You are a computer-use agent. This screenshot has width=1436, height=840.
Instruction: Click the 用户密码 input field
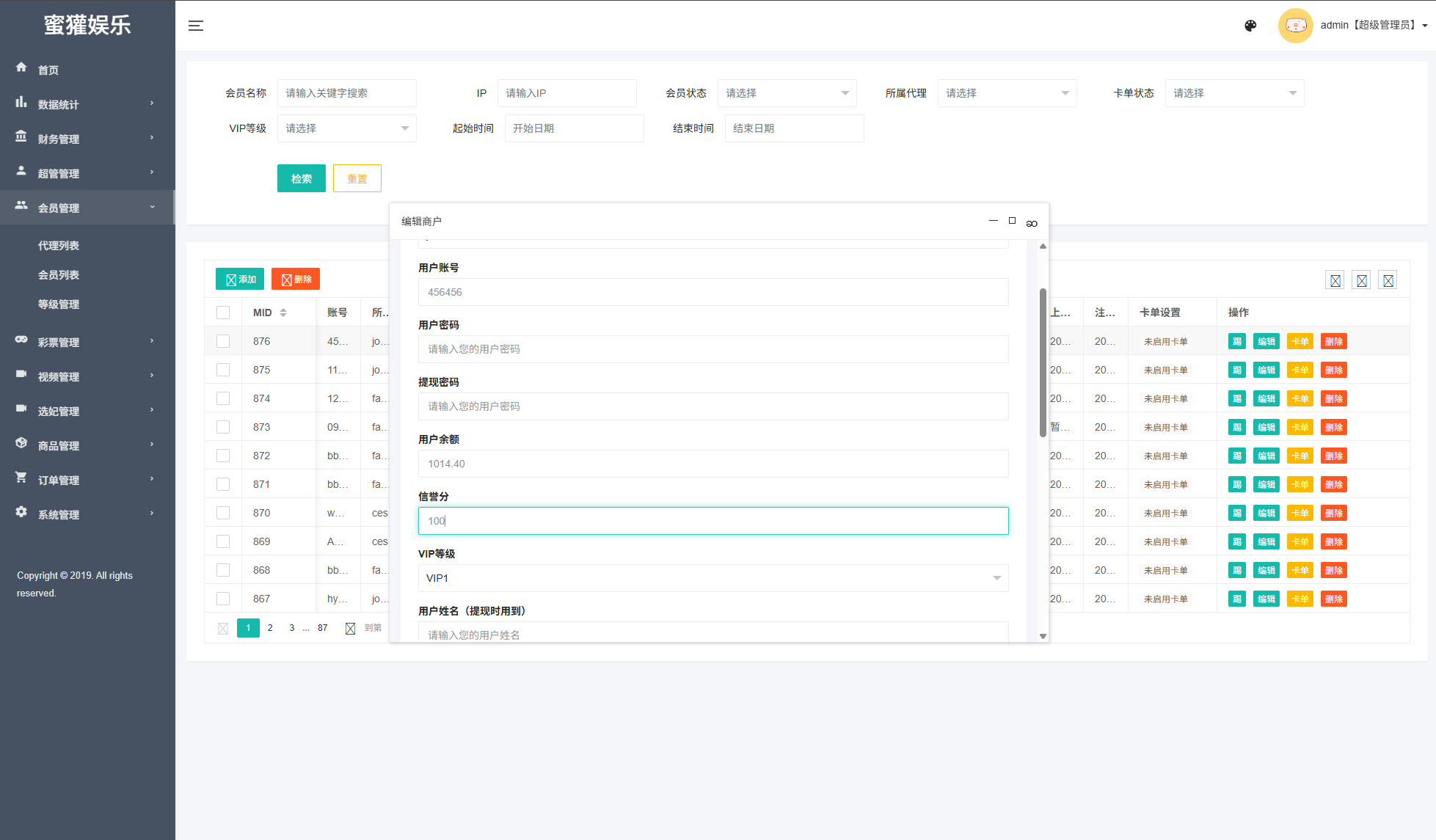coord(712,349)
